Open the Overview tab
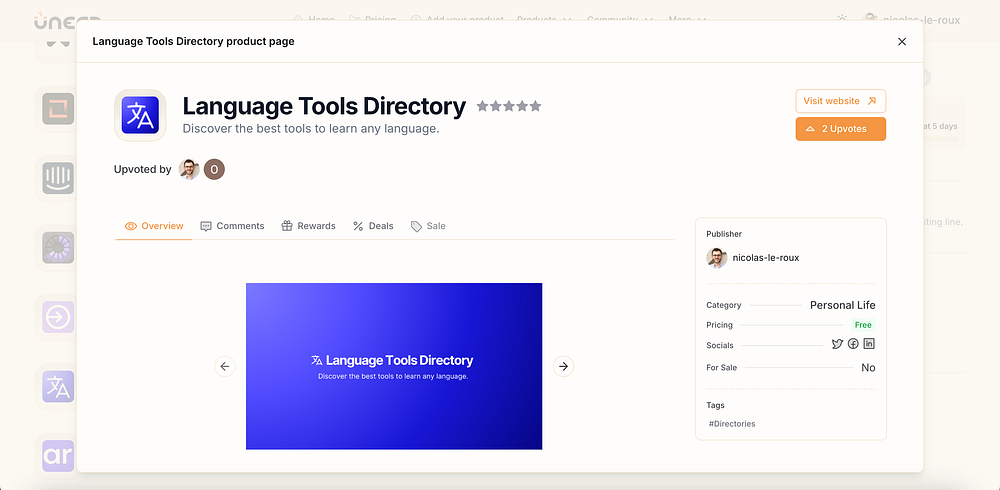This screenshot has height=490, width=1000. tap(154, 226)
